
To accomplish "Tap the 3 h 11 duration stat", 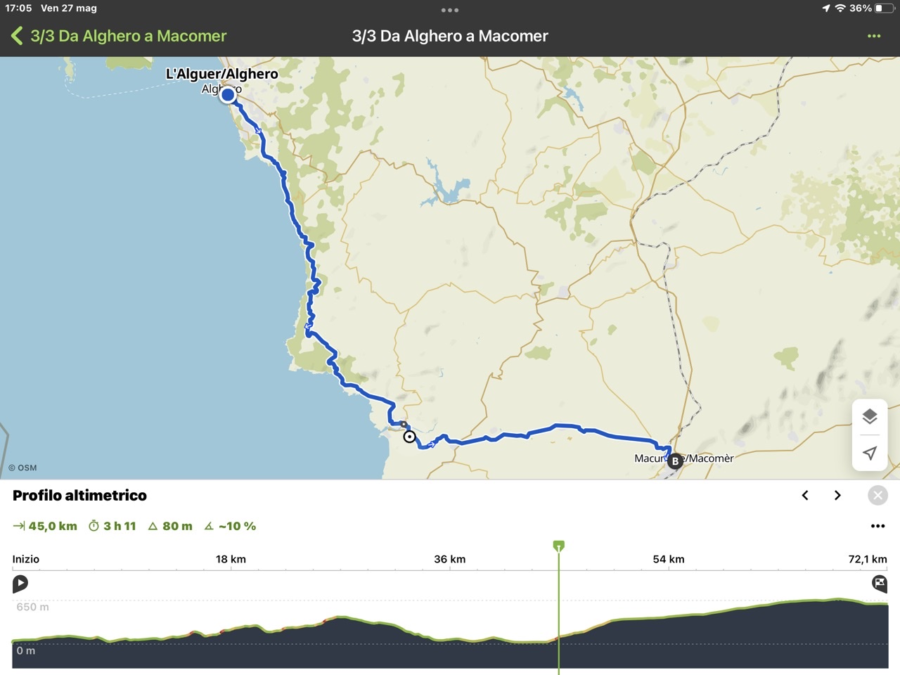I will 112,526.
